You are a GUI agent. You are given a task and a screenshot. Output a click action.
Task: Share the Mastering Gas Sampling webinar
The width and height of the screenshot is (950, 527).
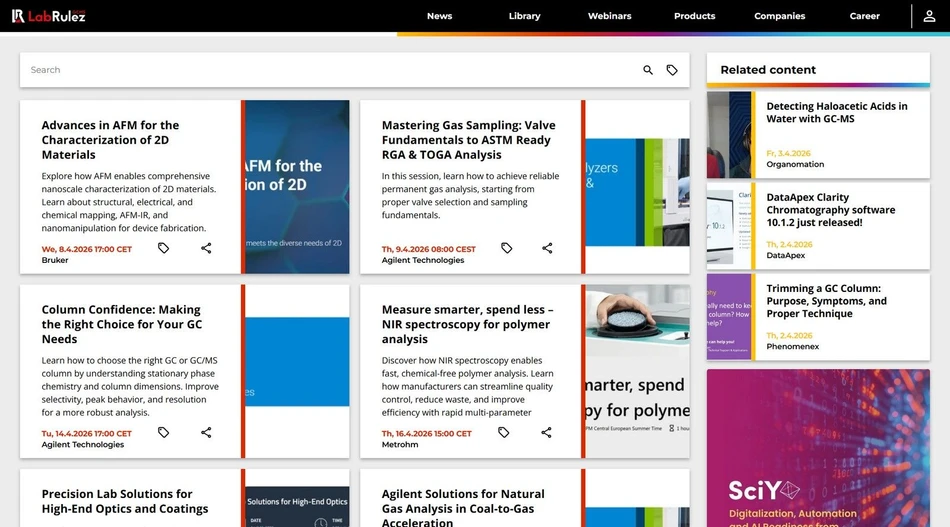point(547,248)
